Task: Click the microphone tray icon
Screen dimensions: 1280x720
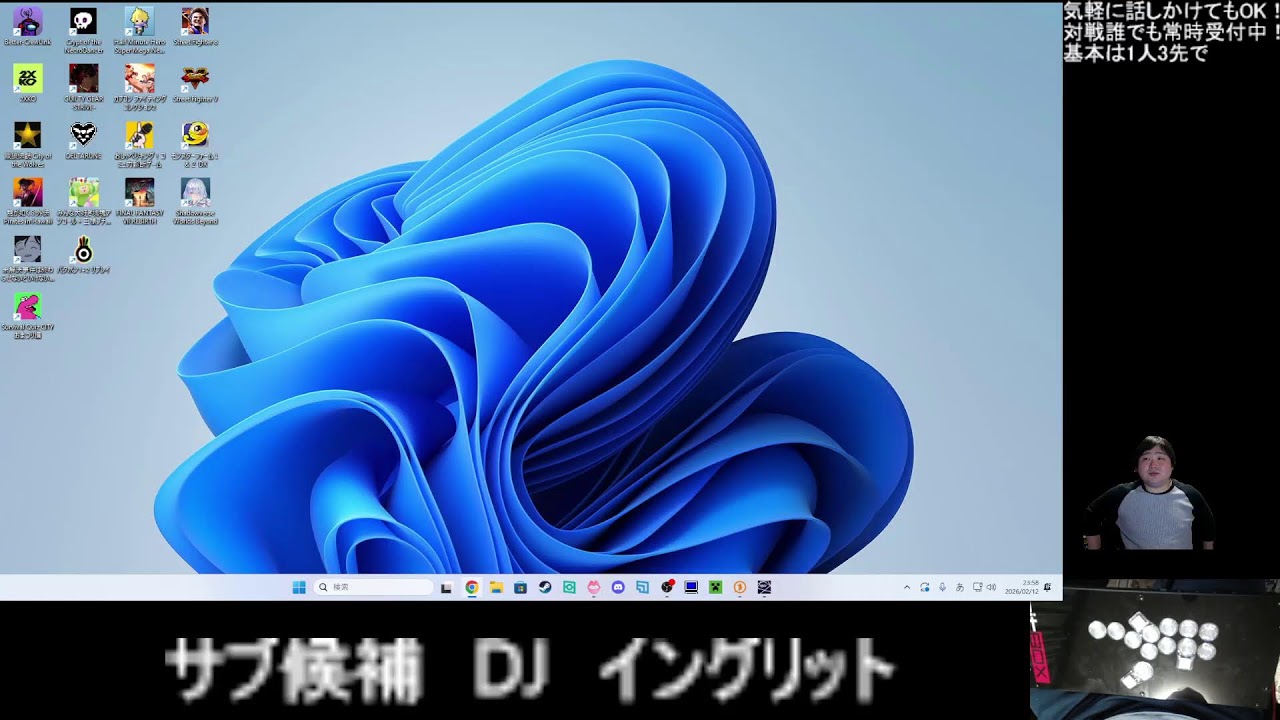Action: click(943, 588)
